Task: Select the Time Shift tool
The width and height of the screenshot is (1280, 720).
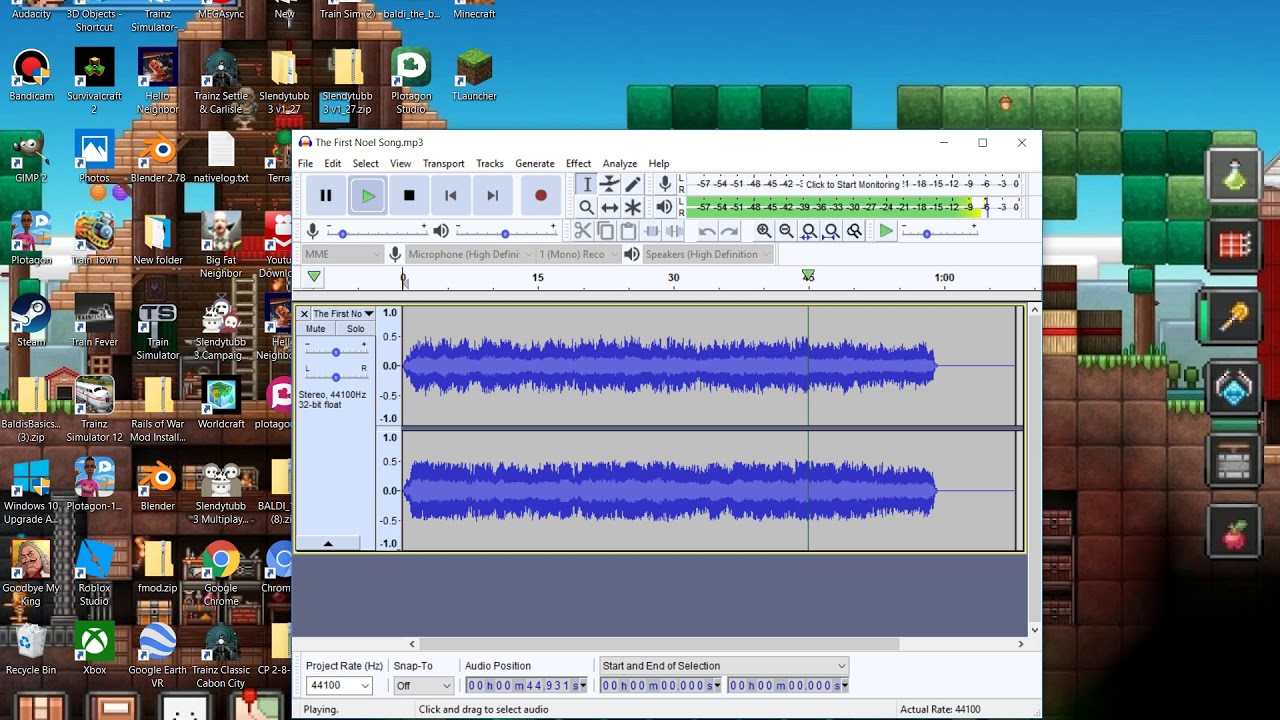Action: [609, 207]
